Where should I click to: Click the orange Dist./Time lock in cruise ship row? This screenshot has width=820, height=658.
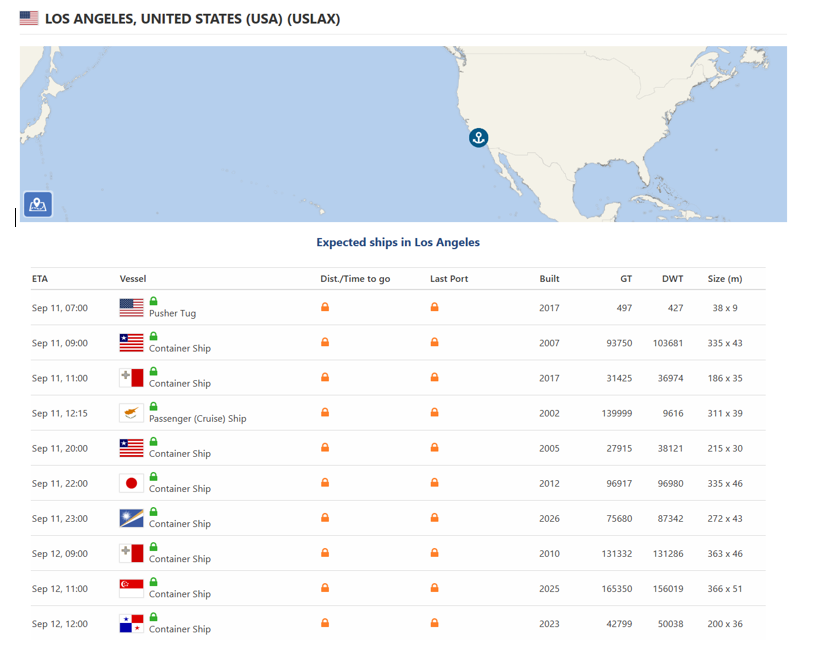[325, 412]
